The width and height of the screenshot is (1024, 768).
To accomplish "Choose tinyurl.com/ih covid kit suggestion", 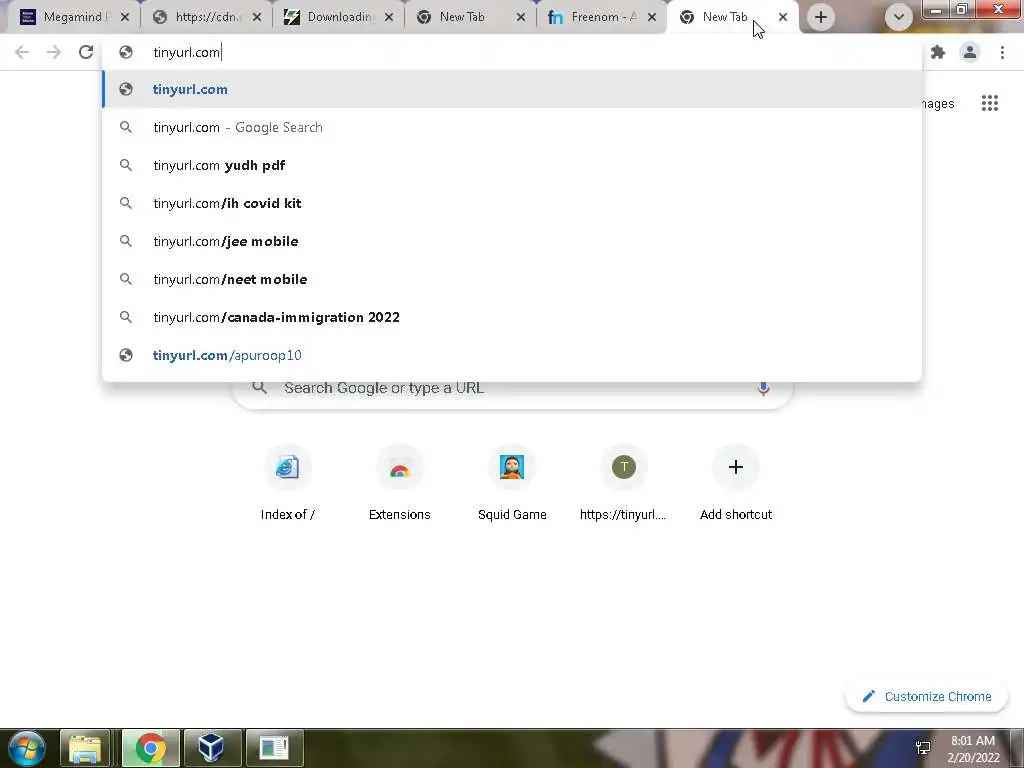I will (512, 203).
